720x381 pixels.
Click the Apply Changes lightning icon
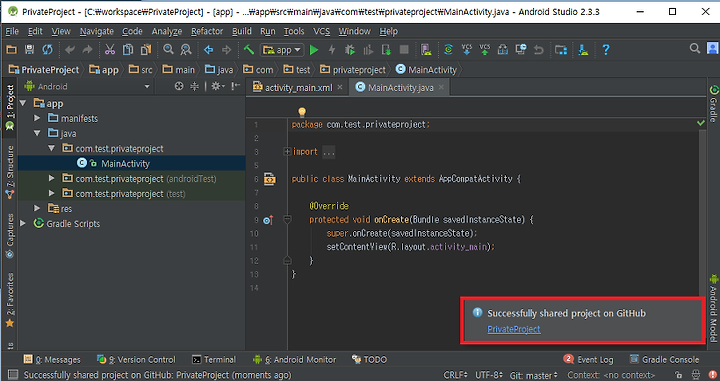pyautogui.click(x=332, y=50)
